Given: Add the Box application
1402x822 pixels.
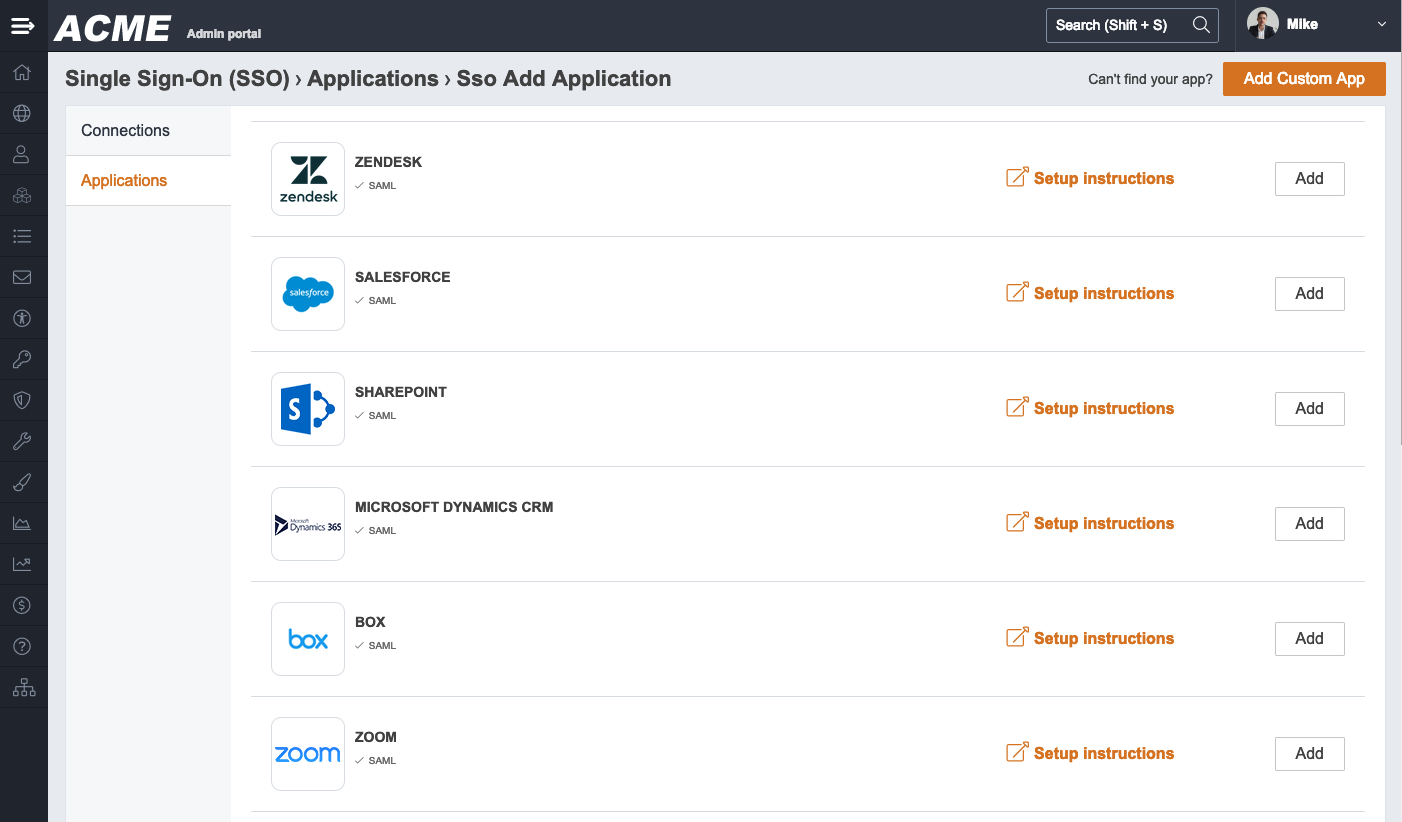Looking at the screenshot, I should 1309,639.
